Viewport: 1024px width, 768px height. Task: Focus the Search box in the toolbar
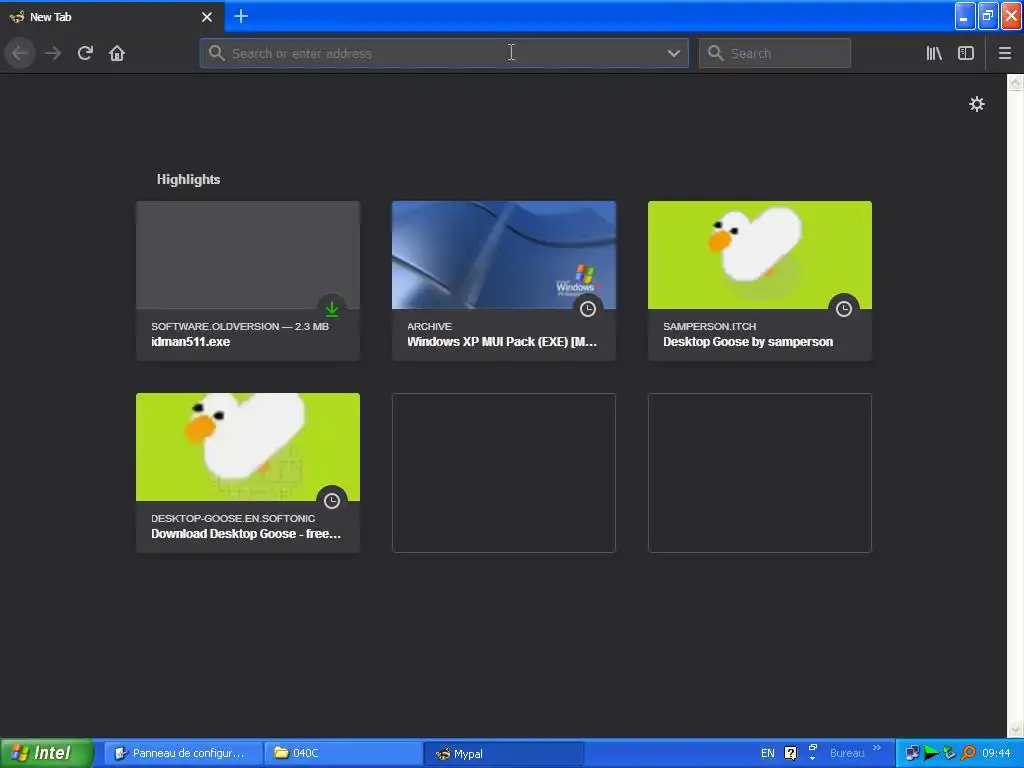pos(775,53)
